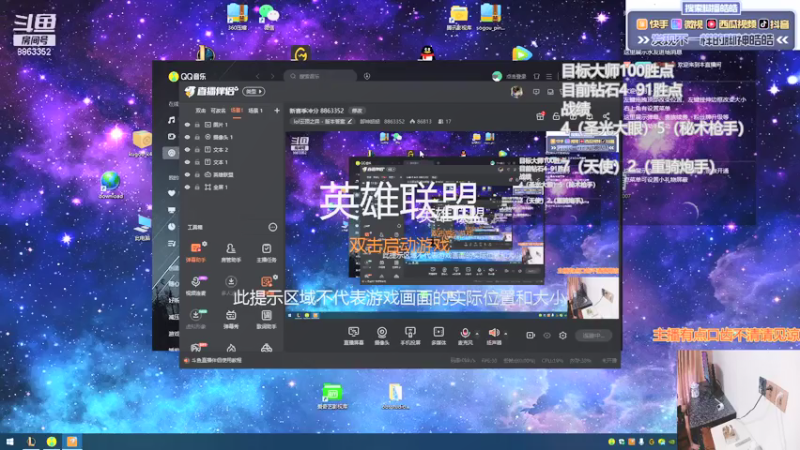Hide the 图片 1 layer with its eye icon
Screen dimensions: 800x450
(187, 124)
